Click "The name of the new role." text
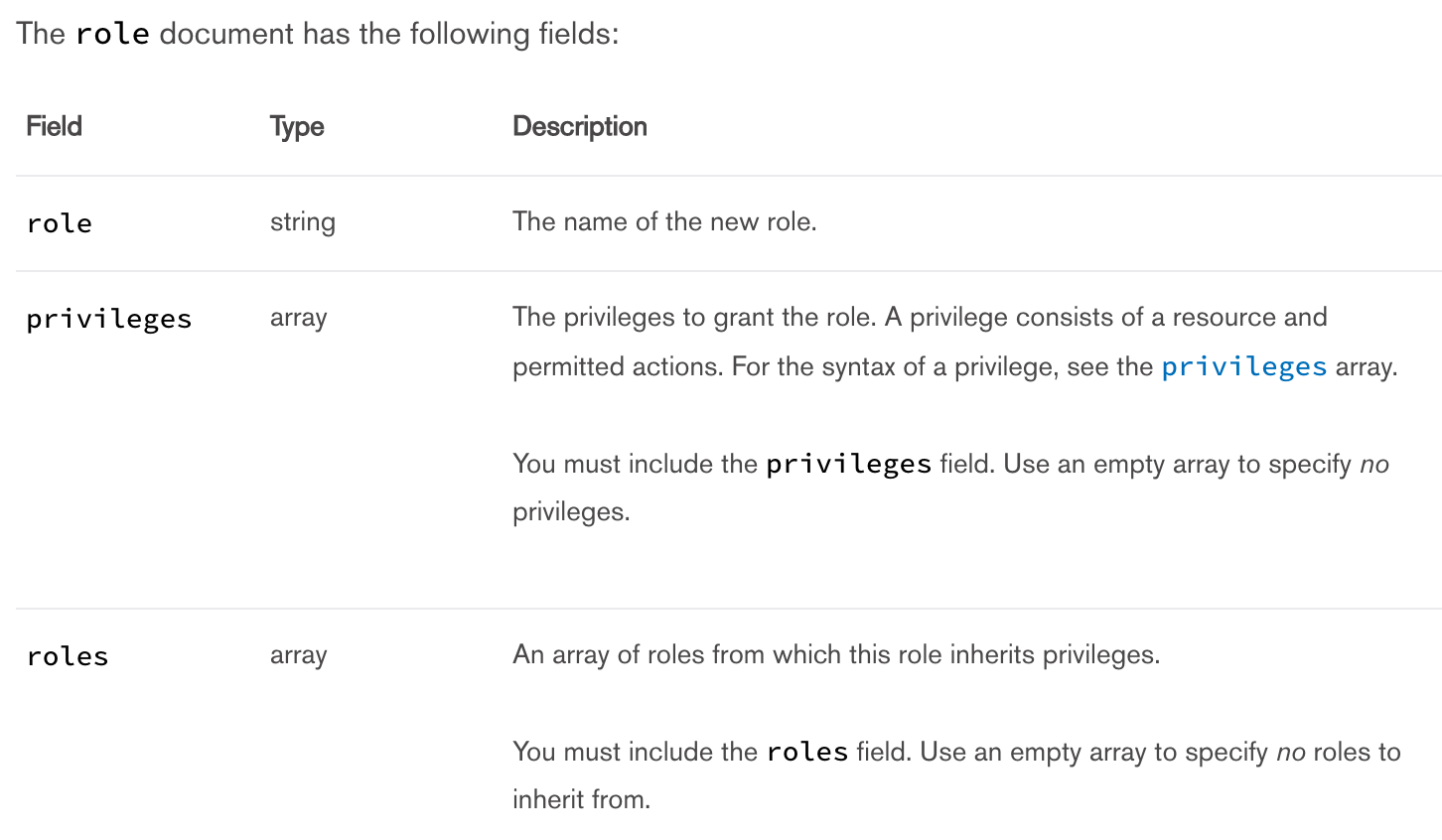 [x=664, y=221]
